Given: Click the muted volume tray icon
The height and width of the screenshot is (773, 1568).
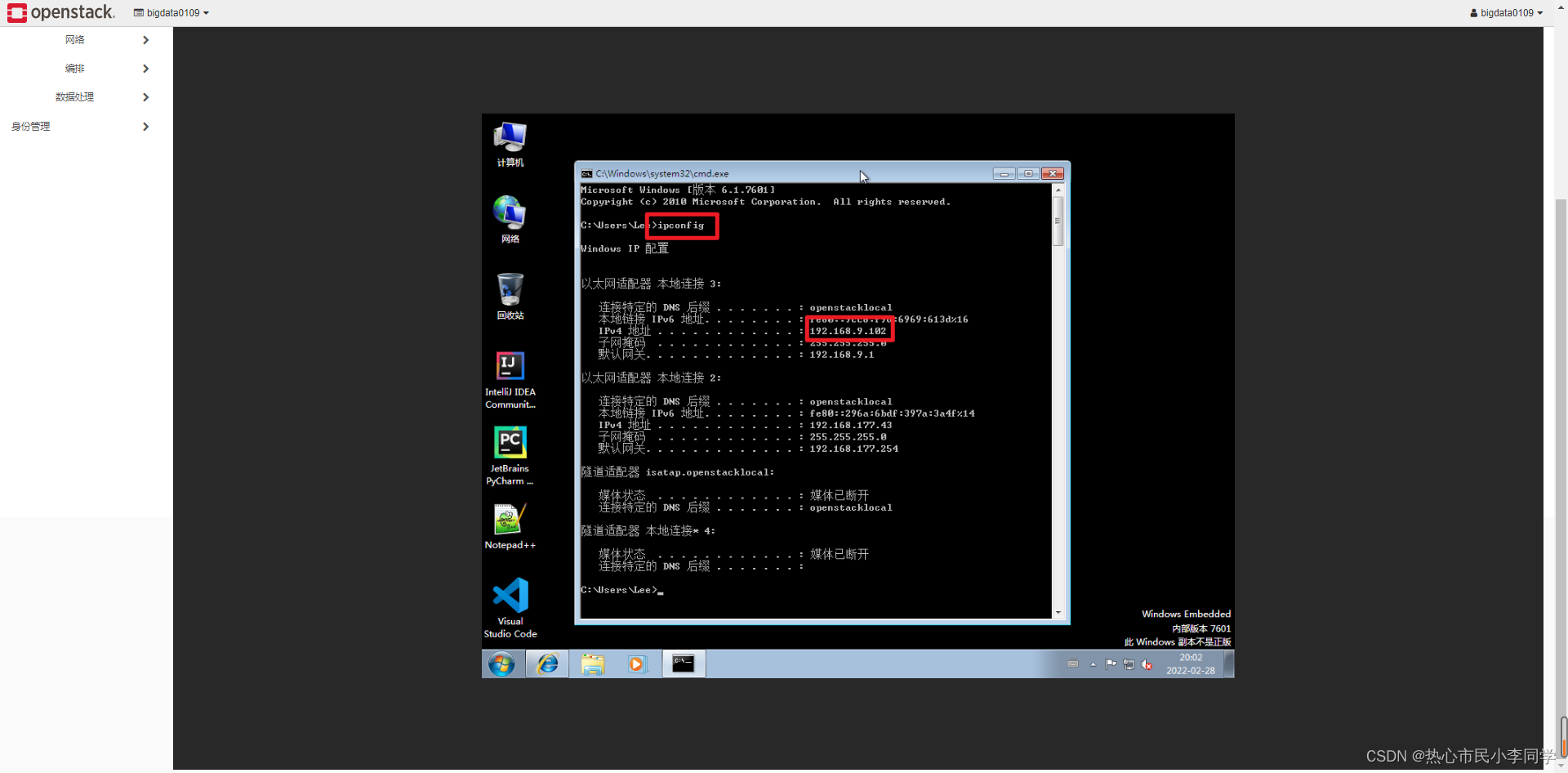Looking at the screenshot, I should (x=1147, y=664).
